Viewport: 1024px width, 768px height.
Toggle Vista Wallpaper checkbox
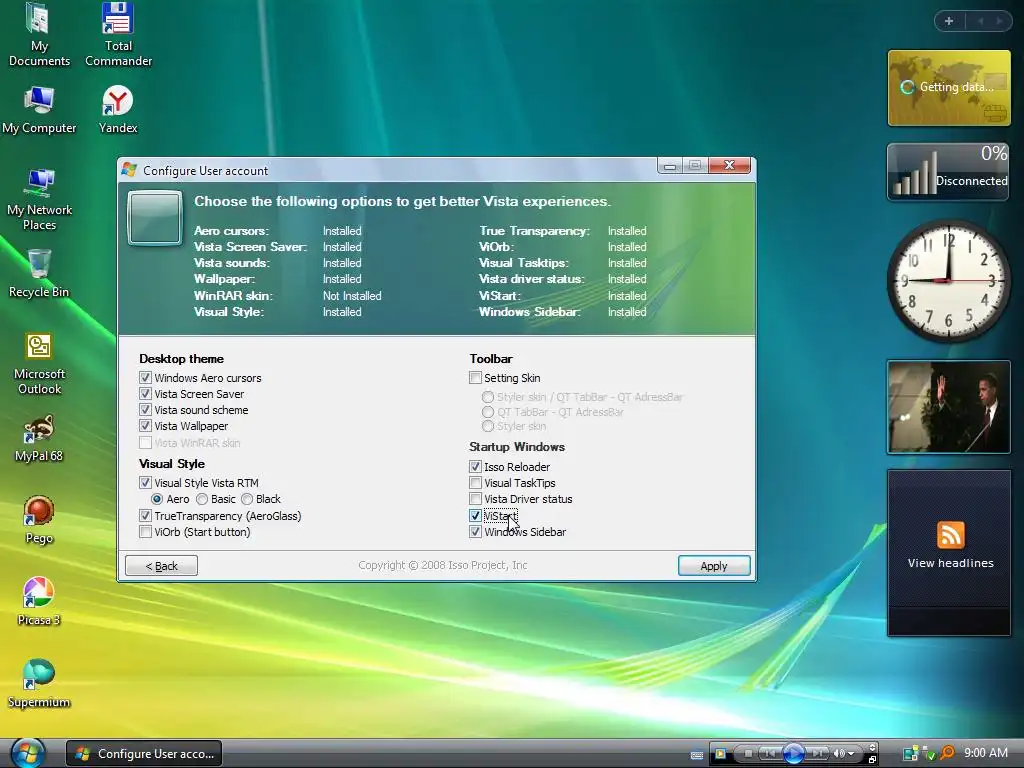click(x=145, y=426)
